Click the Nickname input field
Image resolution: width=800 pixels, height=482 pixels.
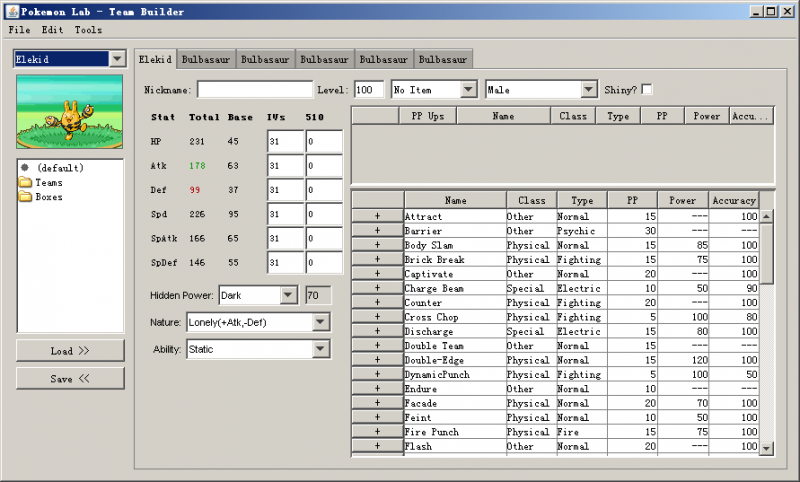(255, 89)
